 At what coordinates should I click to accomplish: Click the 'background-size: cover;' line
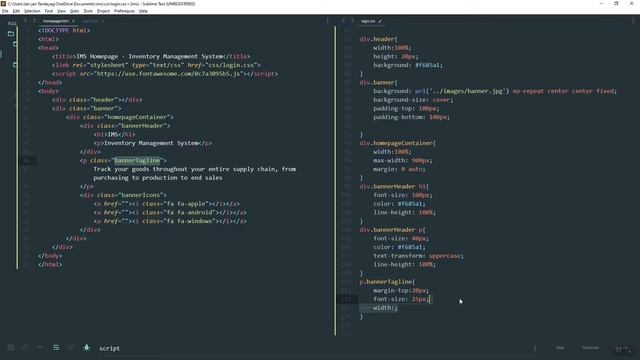click(x=413, y=100)
